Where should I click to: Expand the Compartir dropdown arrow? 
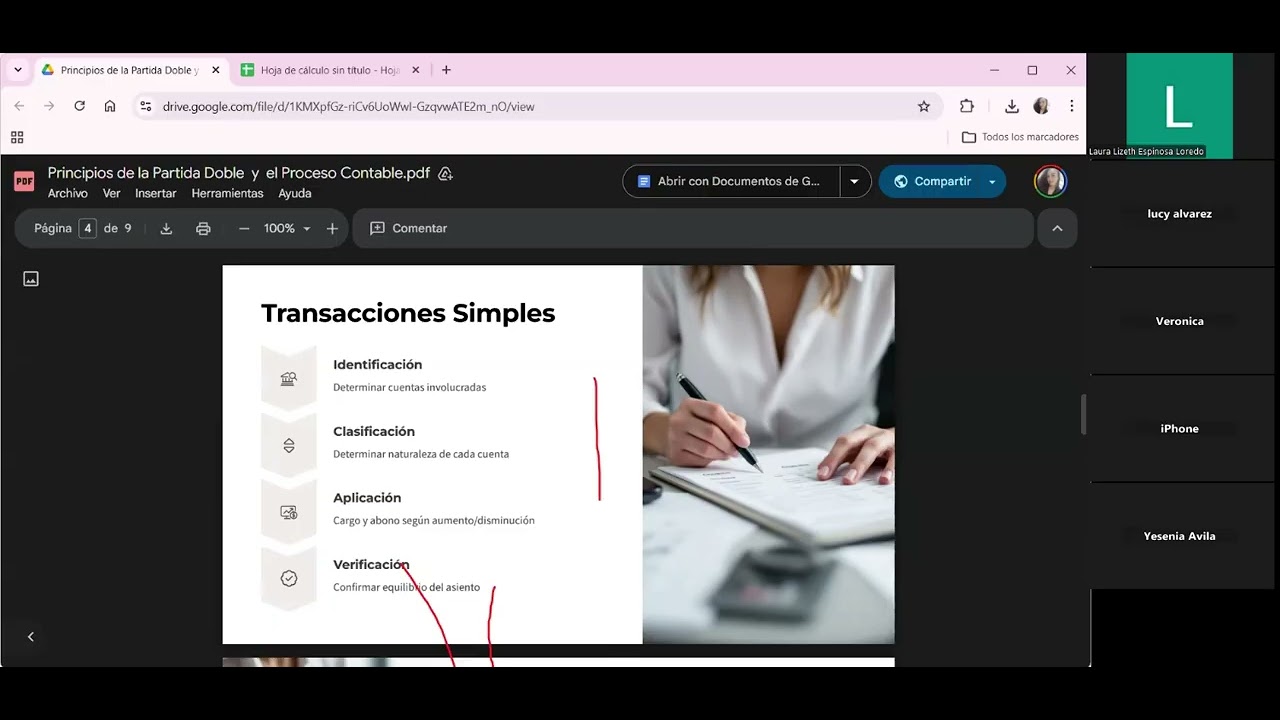click(992, 181)
